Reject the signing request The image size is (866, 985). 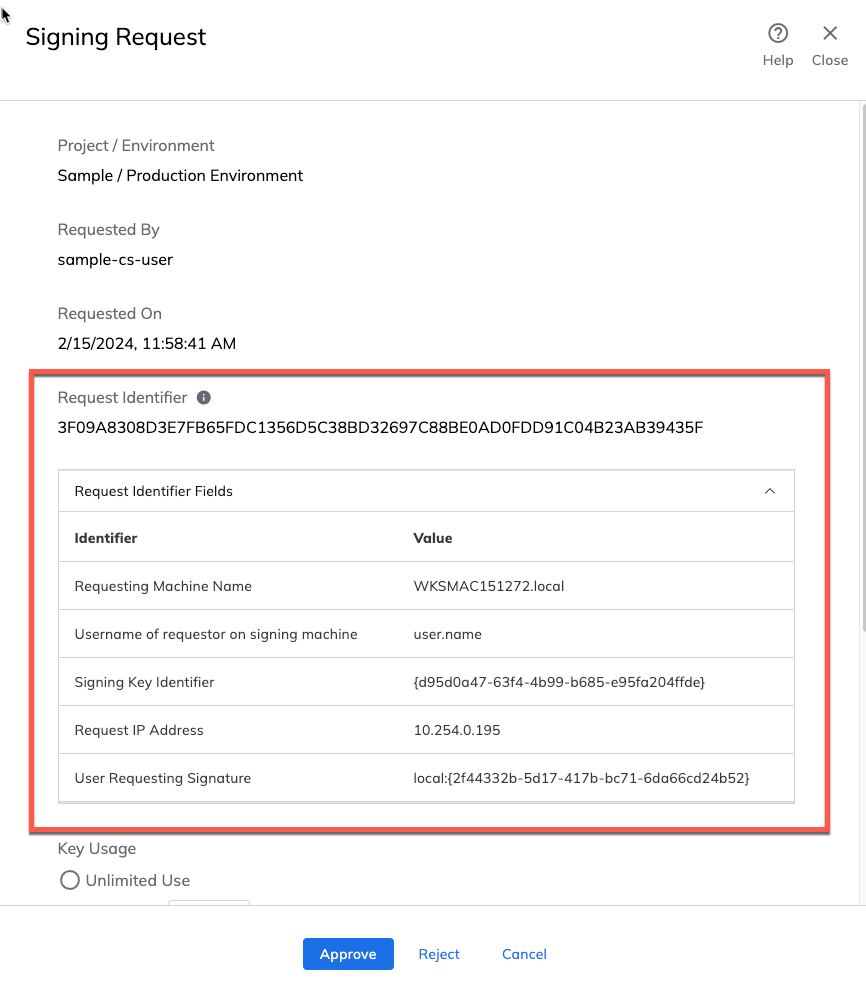tap(439, 954)
